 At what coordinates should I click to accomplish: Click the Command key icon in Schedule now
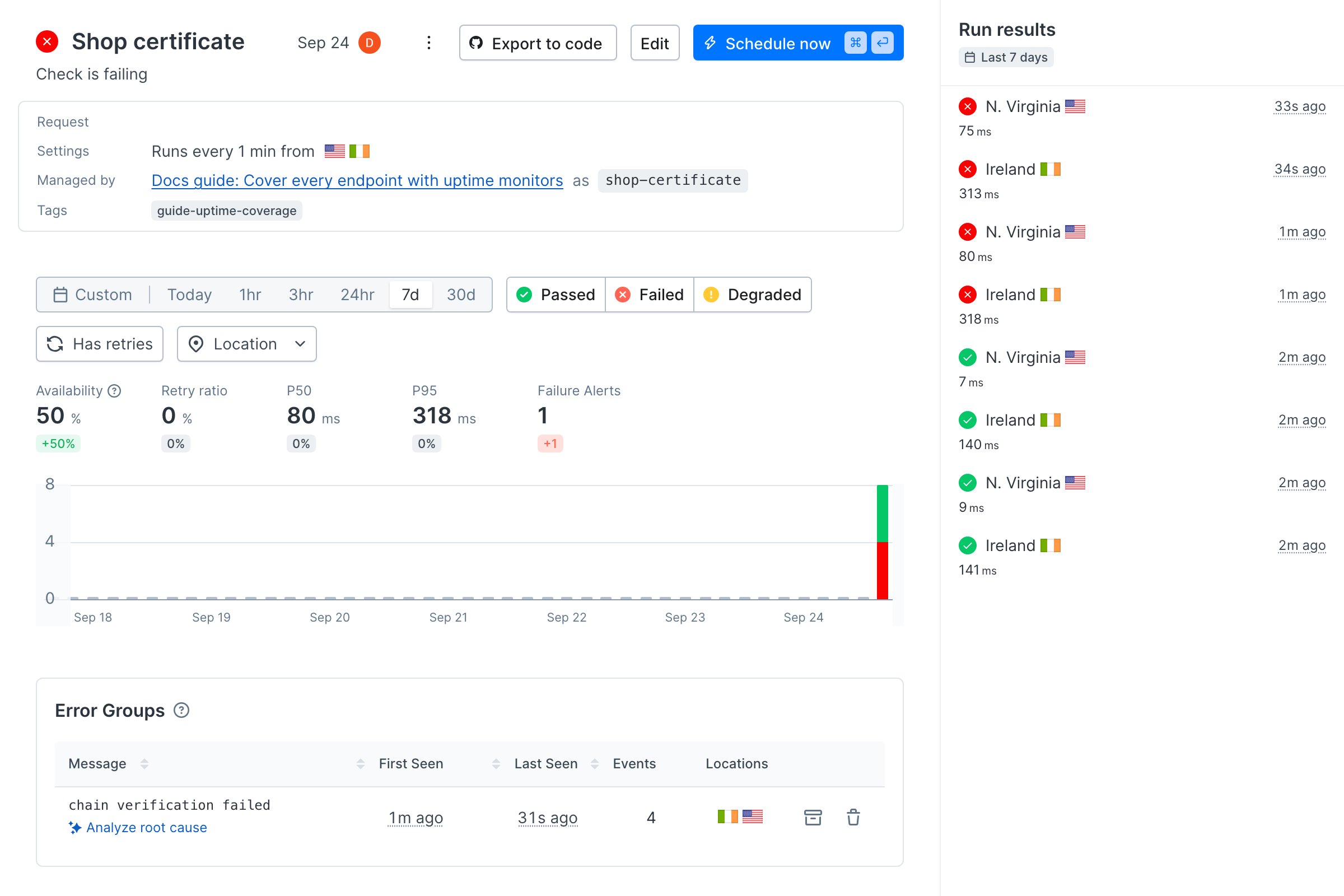(856, 43)
